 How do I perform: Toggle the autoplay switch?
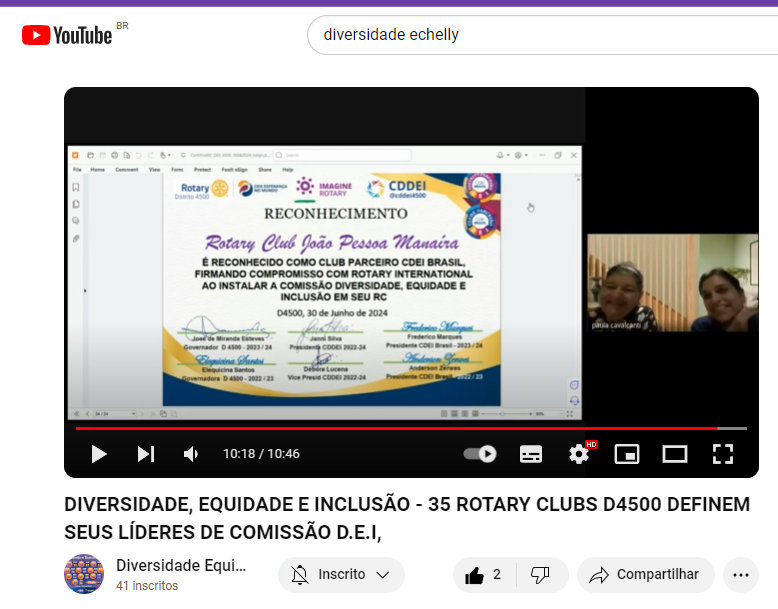pos(480,454)
